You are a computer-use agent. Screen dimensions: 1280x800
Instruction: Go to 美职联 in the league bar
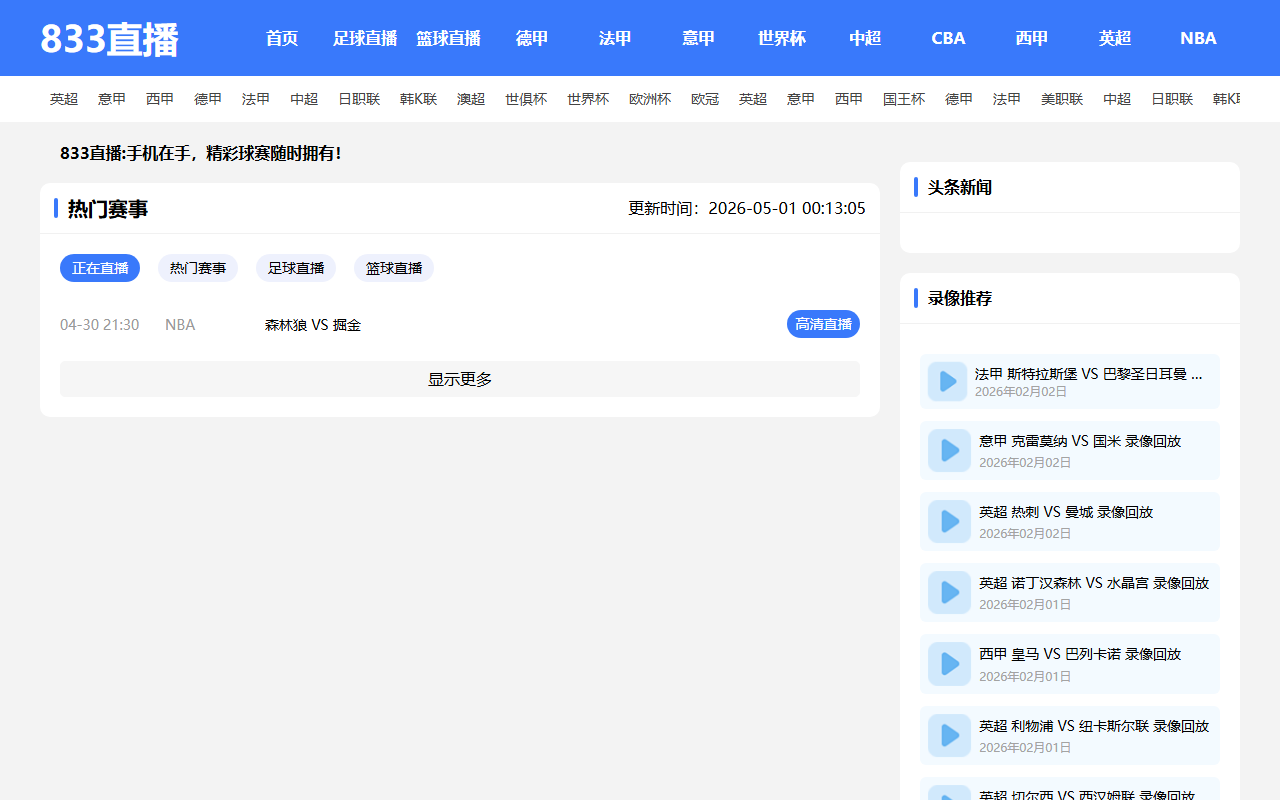[x=1062, y=99]
